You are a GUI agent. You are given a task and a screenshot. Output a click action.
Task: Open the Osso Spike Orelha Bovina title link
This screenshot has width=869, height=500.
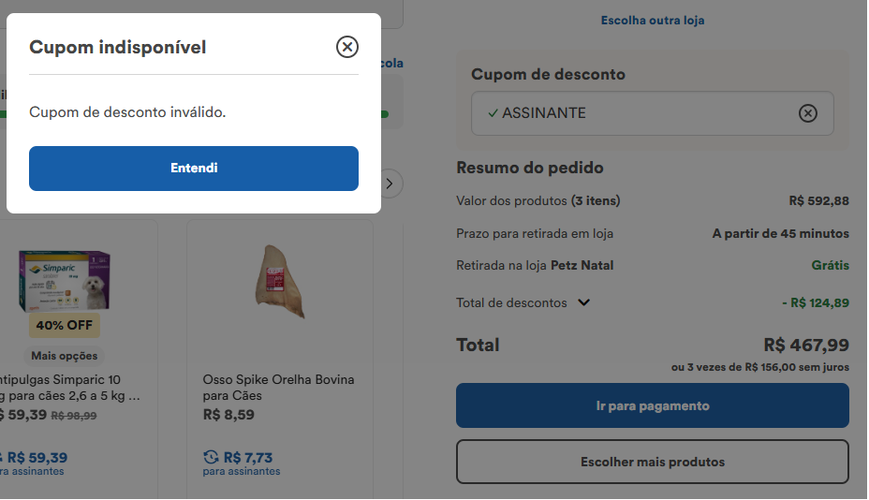click(x=278, y=387)
